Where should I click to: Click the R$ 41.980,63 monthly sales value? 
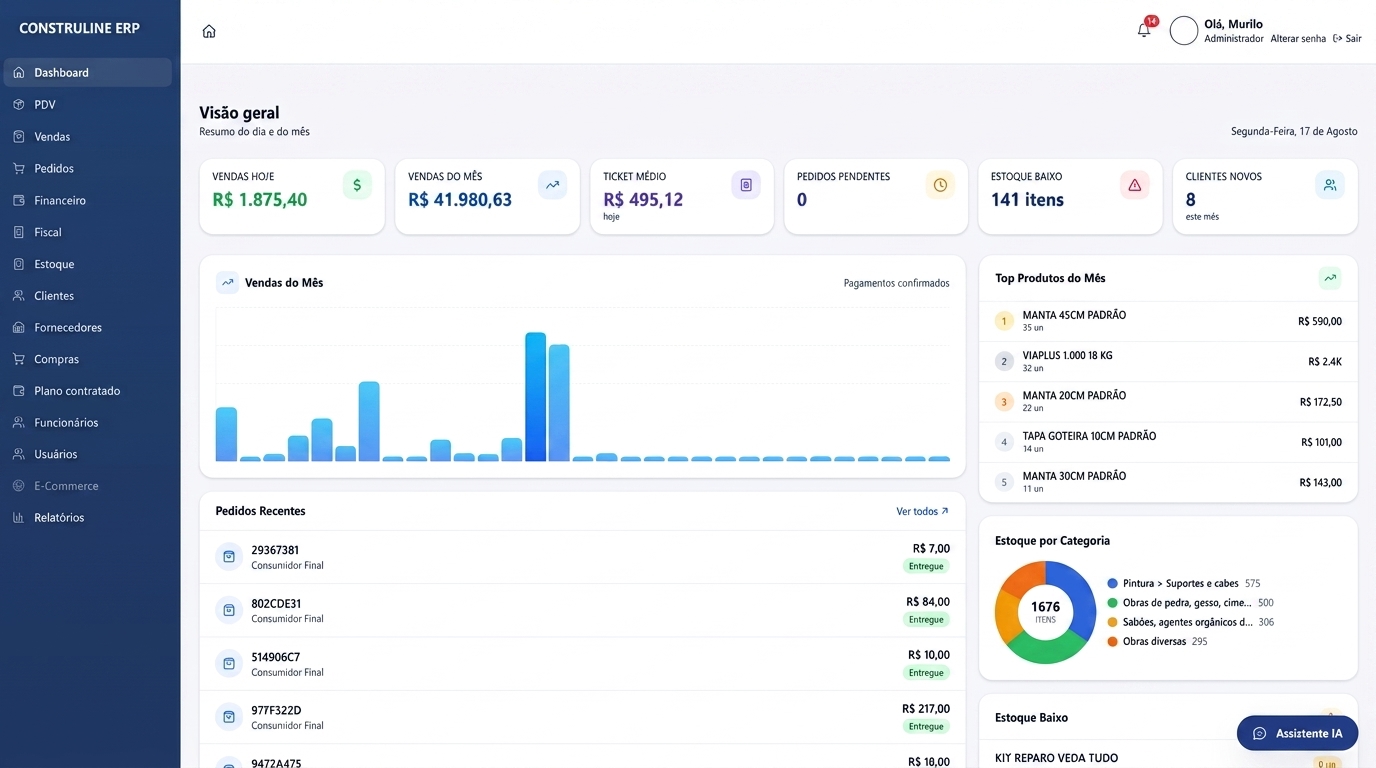[x=460, y=200]
